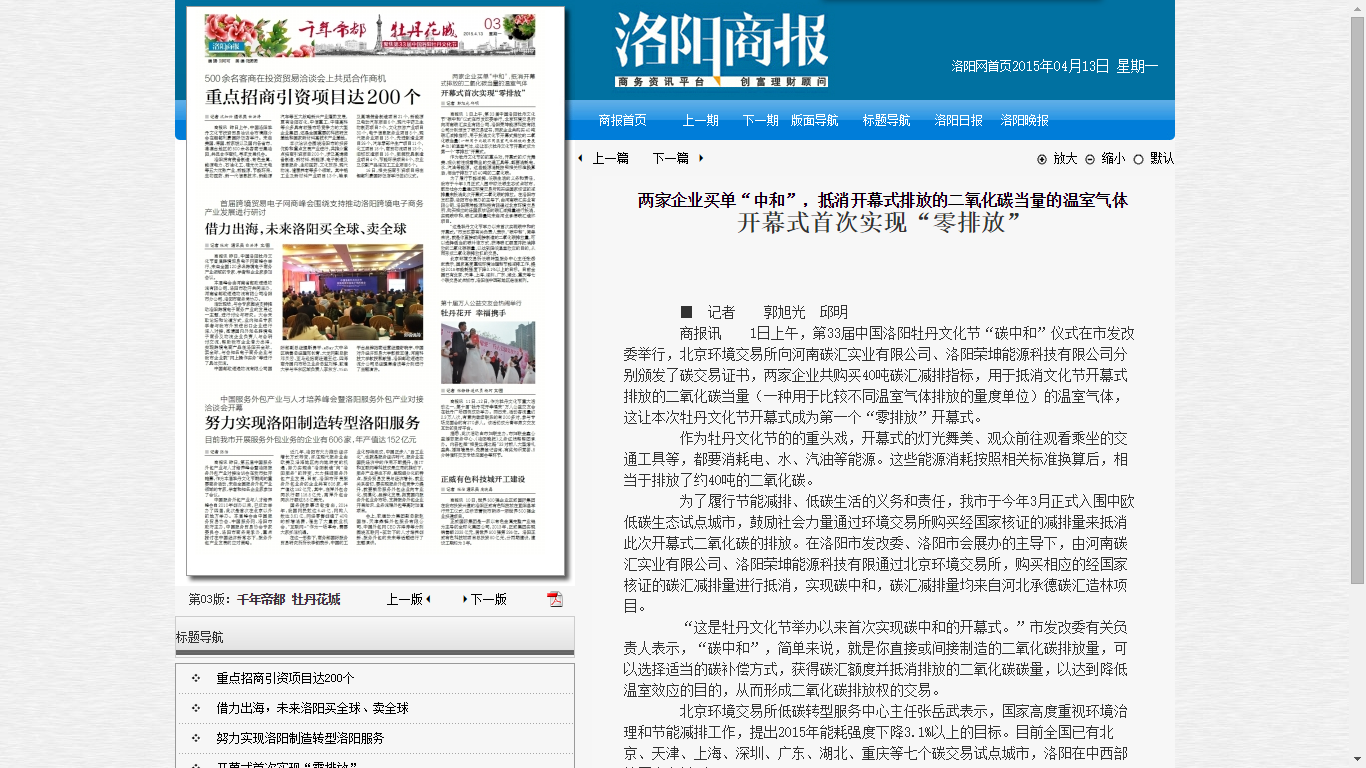
Task: Switch to 洛阳晚报 in the nav bar
Action: [1025, 120]
